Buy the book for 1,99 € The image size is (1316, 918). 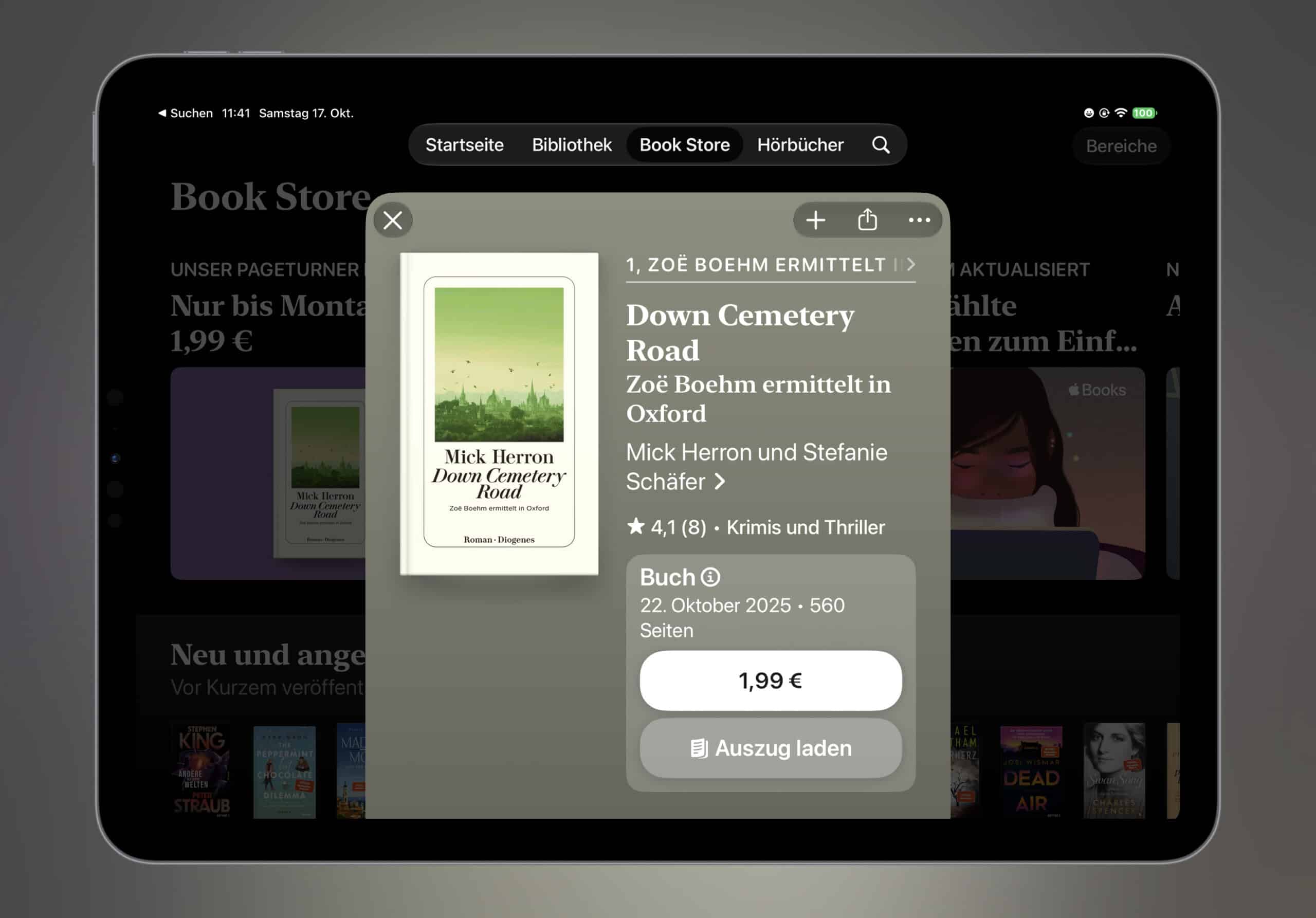[x=771, y=680]
